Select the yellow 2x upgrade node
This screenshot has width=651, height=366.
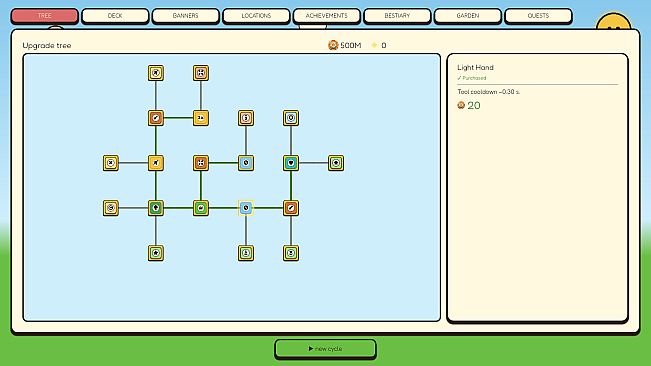(x=201, y=118)
